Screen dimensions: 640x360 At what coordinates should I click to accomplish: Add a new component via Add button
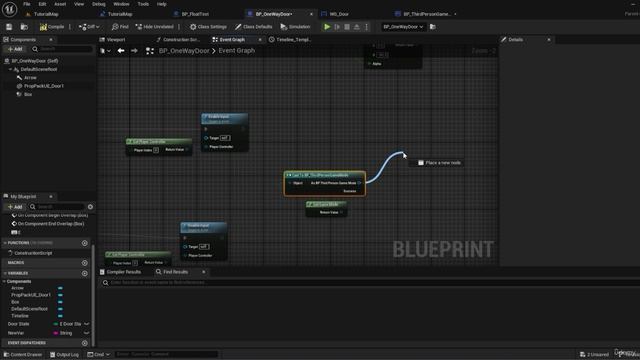15,49
